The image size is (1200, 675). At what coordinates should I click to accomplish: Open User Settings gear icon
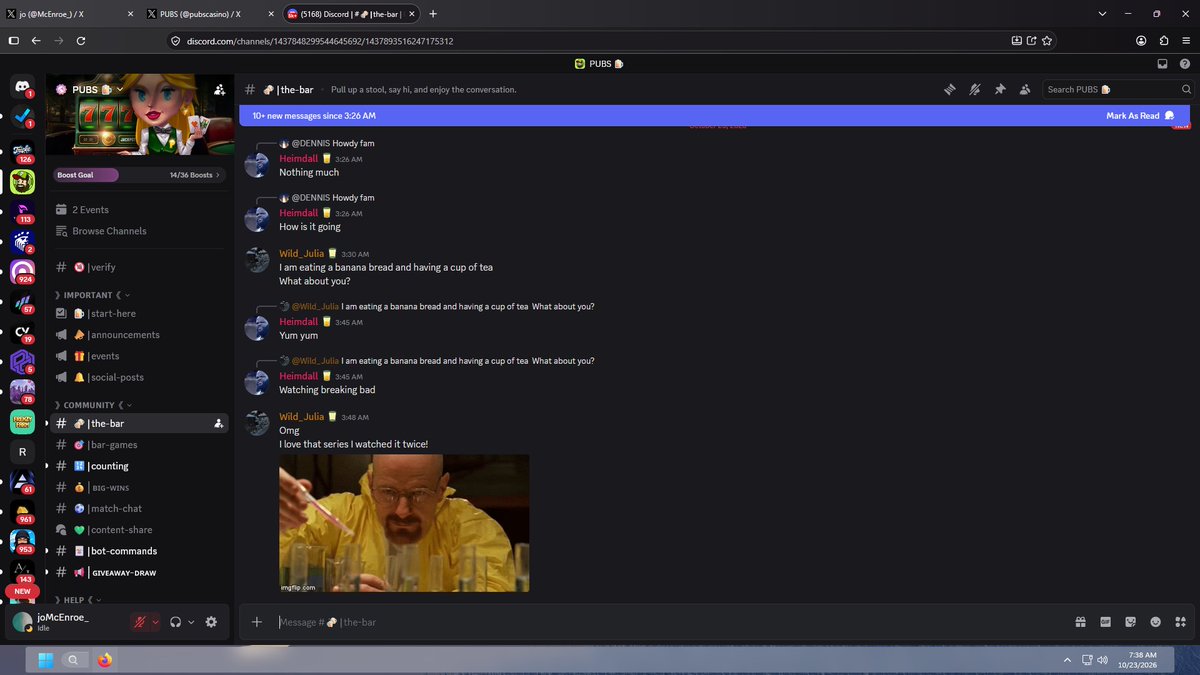(211, 622)
